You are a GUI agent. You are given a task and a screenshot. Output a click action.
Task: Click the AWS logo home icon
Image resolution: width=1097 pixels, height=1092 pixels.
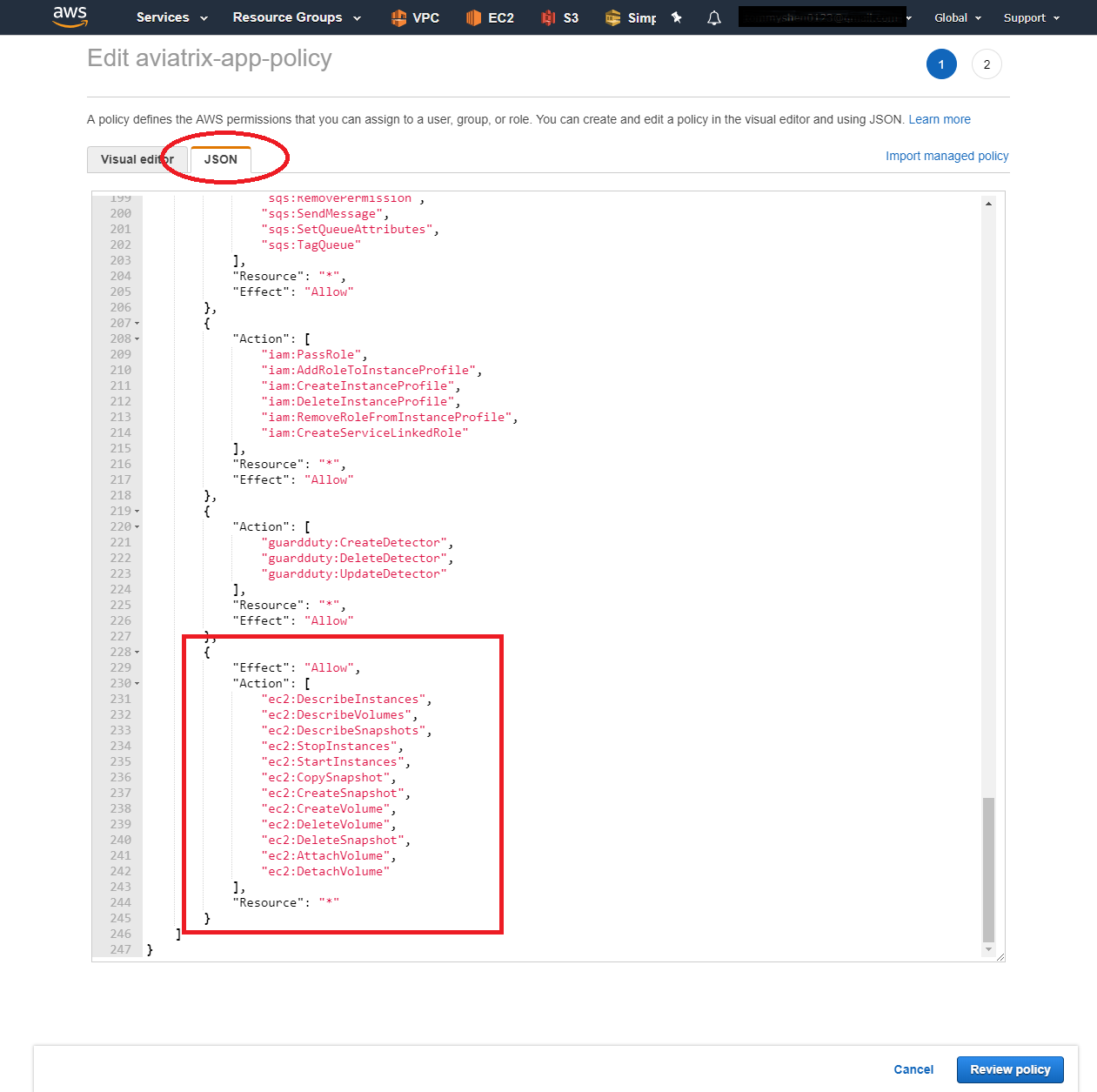click(x=70, y=17)
